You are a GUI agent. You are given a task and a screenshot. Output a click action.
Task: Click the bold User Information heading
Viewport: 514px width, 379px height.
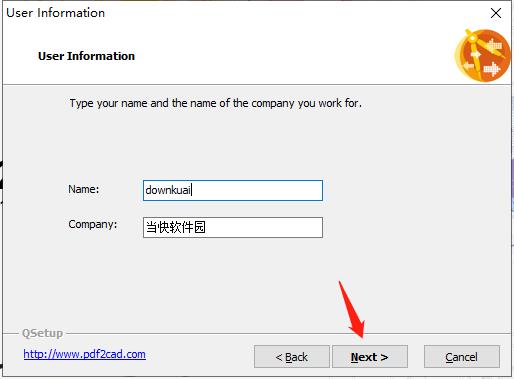click(x=86, y=56)
